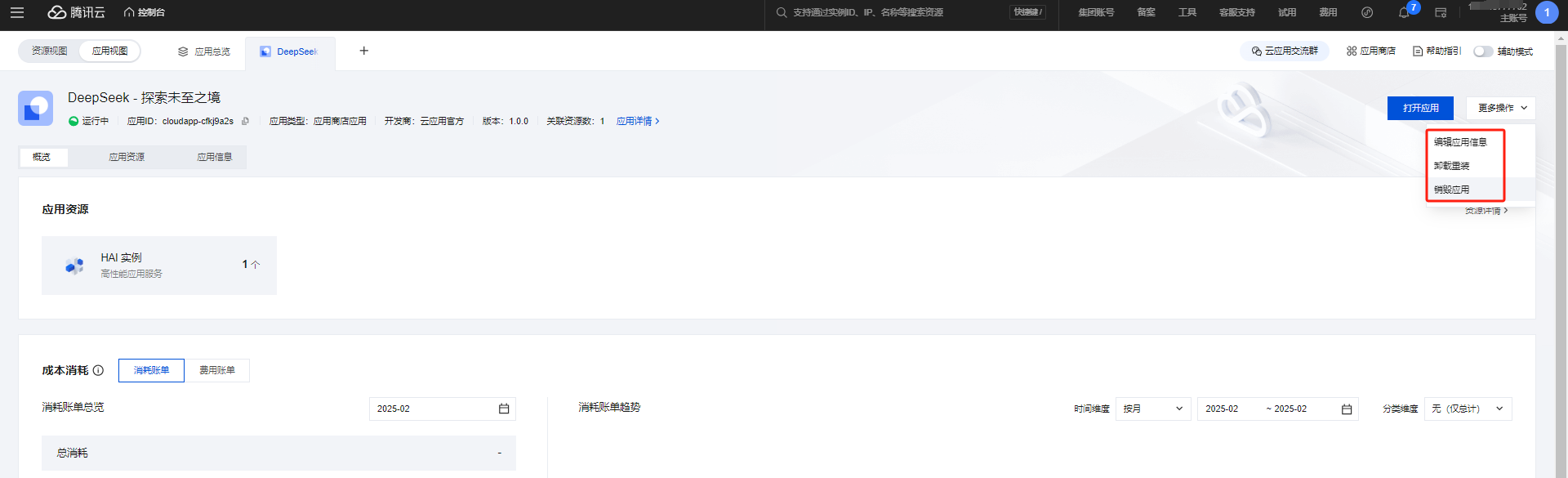This screenshot has height=478, width=1568.
Task: Select the 概览 tab
Action: (42, 157)
